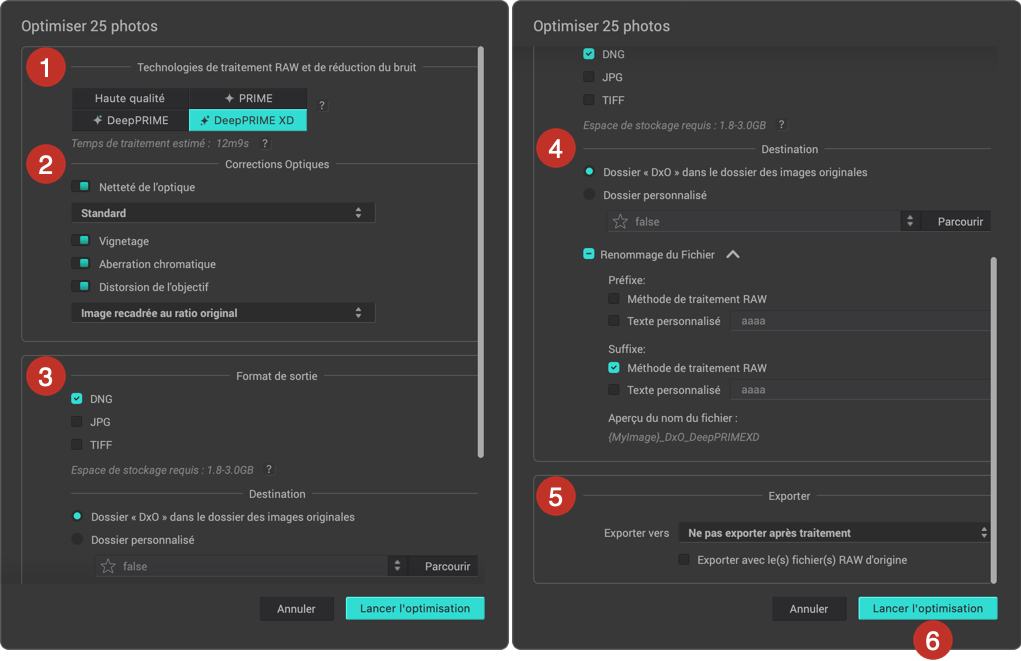1021x661 pixels.
Task: Toggle Aberration chromatique correction
Action: coord(81,264)
